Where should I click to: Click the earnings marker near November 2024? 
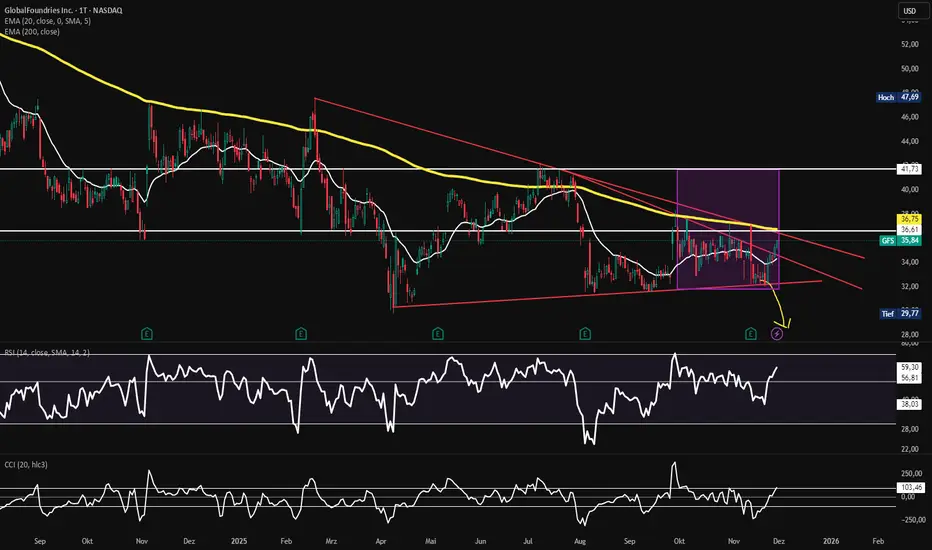click(147, 334)
